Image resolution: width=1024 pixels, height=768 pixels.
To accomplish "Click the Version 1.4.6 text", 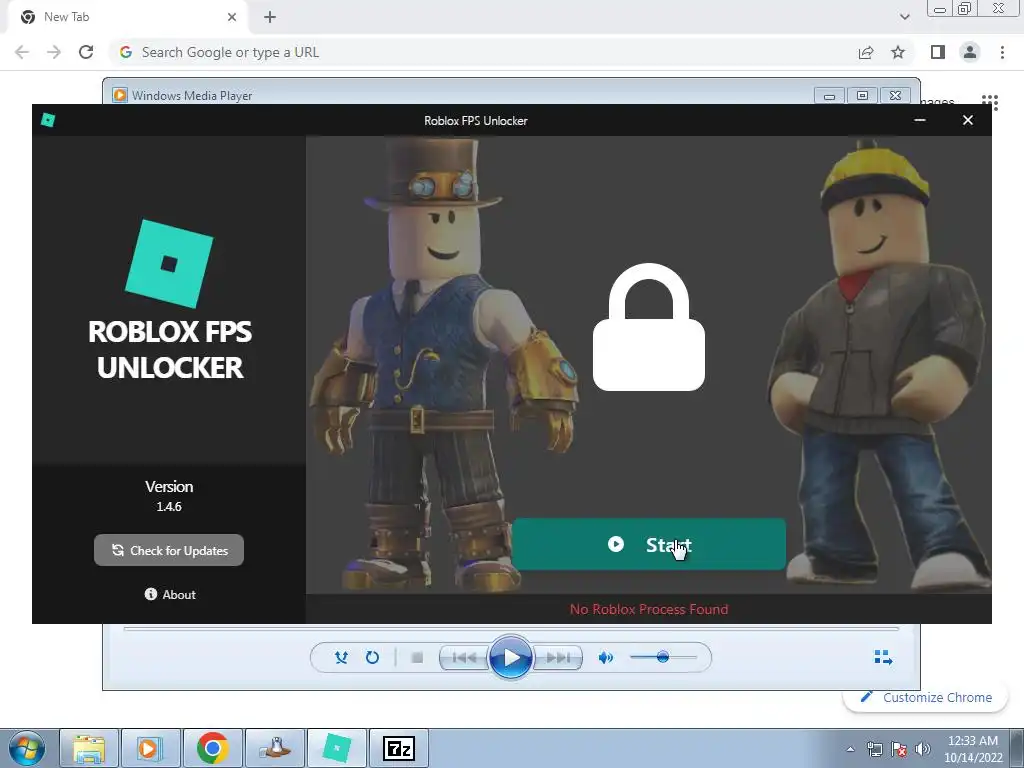I will point(169,496).
